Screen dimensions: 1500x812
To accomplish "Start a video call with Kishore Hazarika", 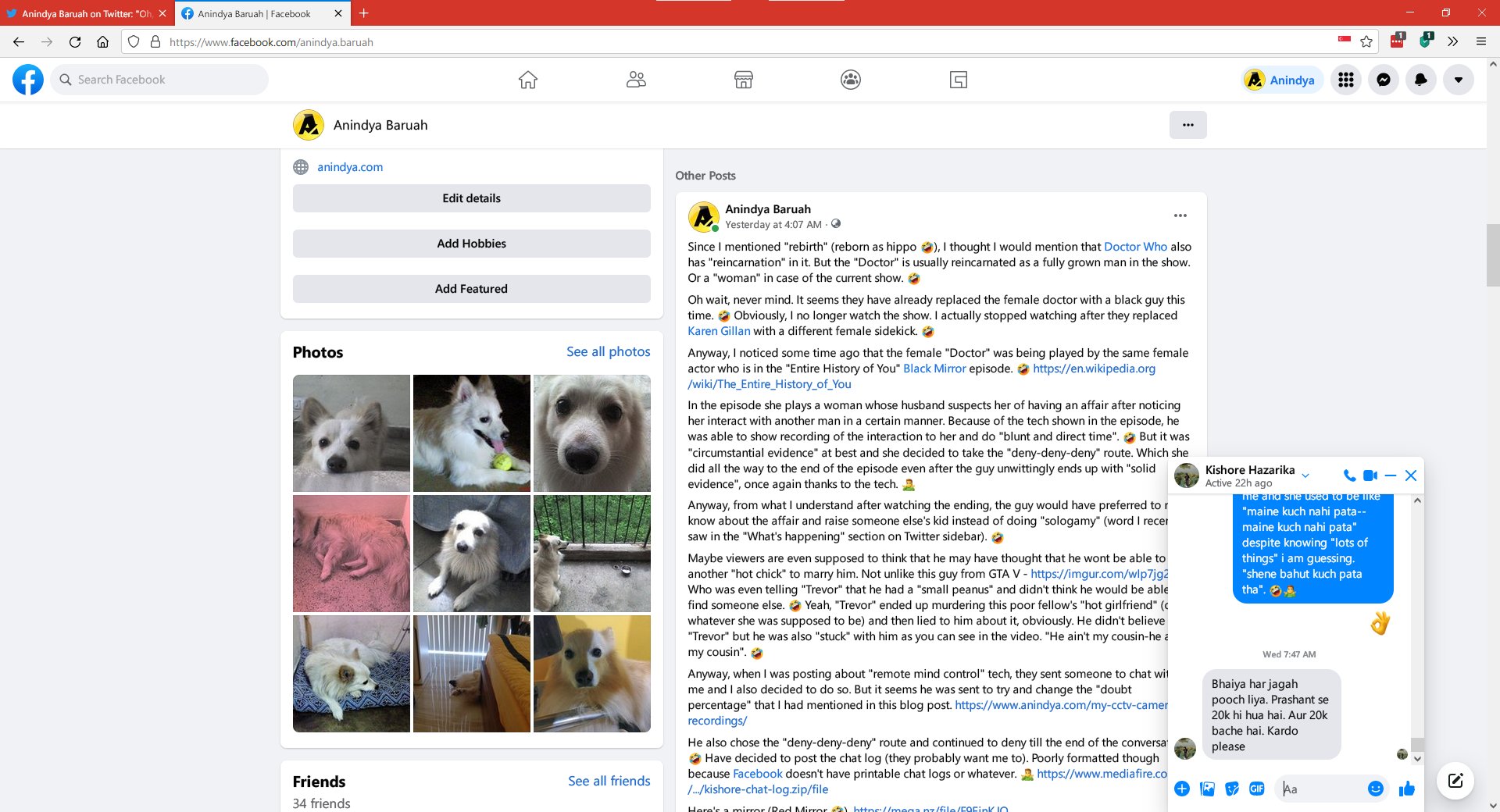I will pos(1370,475).
